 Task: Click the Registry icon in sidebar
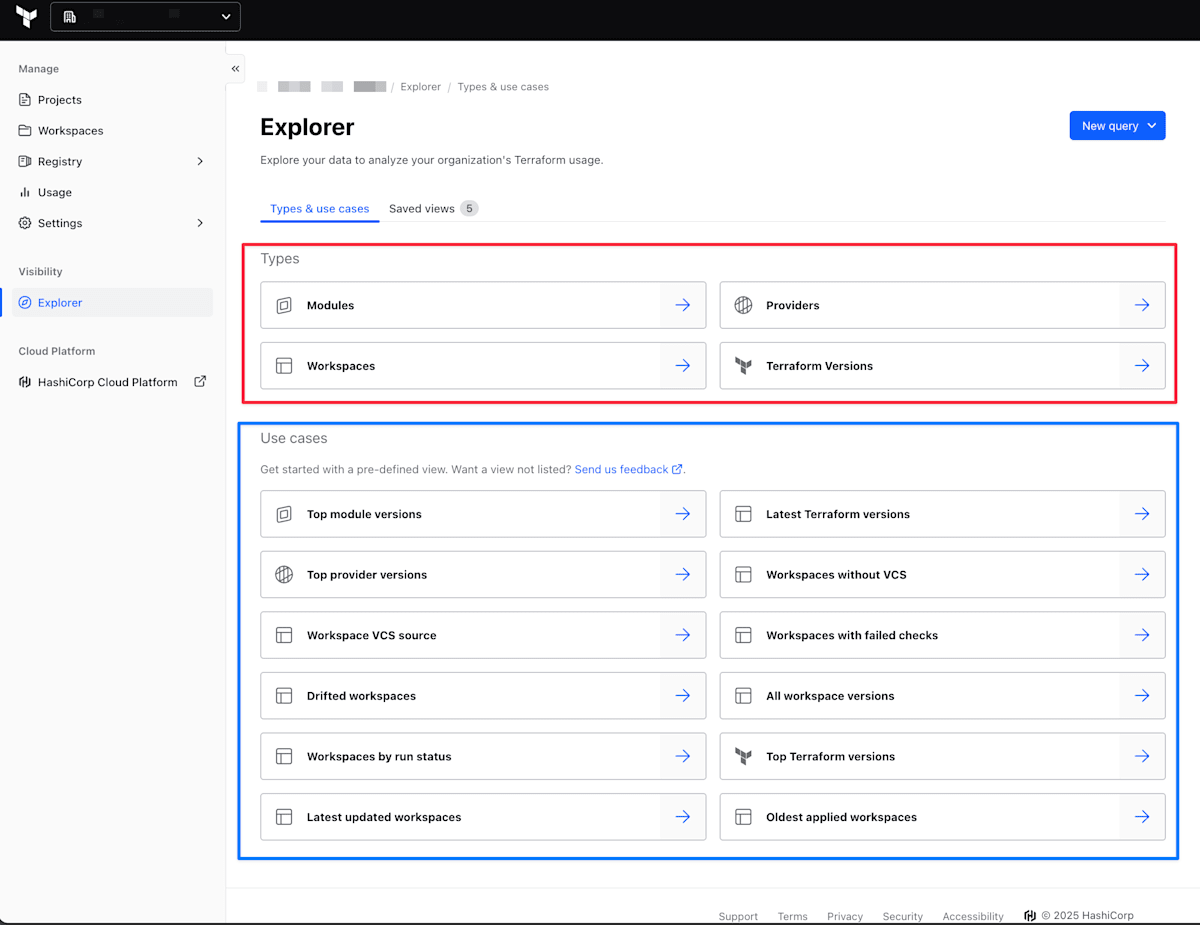25,161
